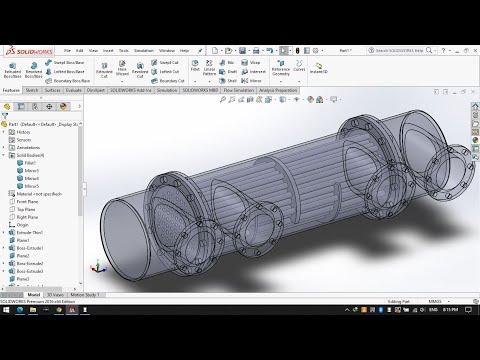Image resolution: width=480 pixels, height=360 pixels.
Task: Select the Front Plane in tree
Action: (x=23, y=202)
